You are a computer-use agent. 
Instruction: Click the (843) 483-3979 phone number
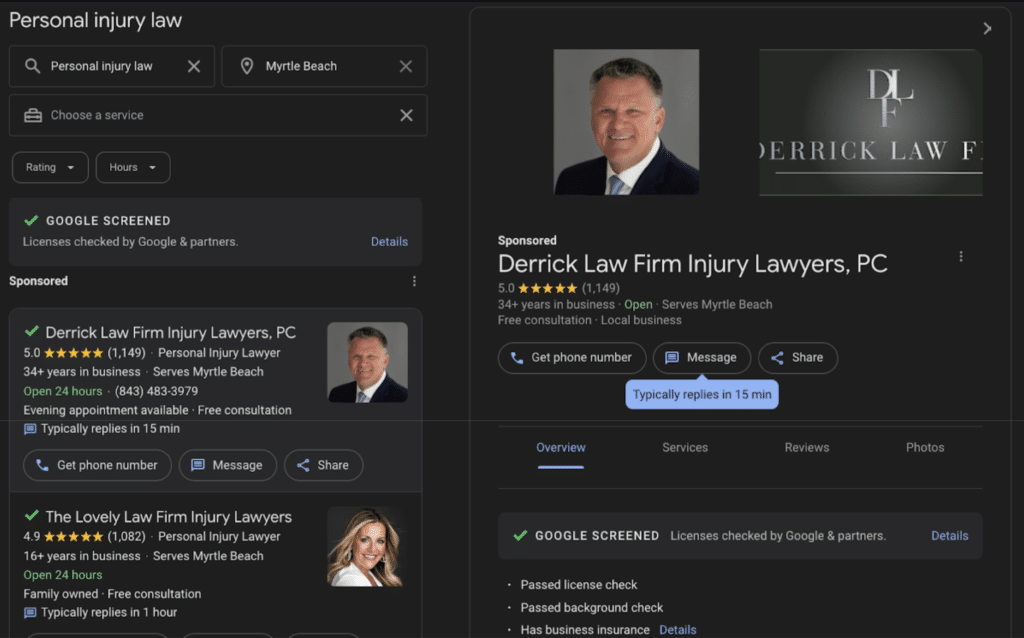click(x=156, y=391)
